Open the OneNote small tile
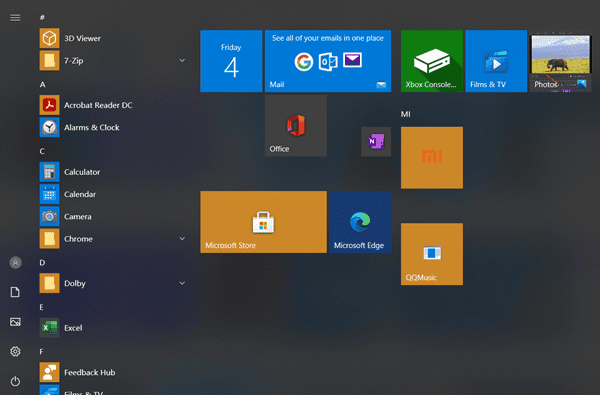 click(x=376, y=142)
